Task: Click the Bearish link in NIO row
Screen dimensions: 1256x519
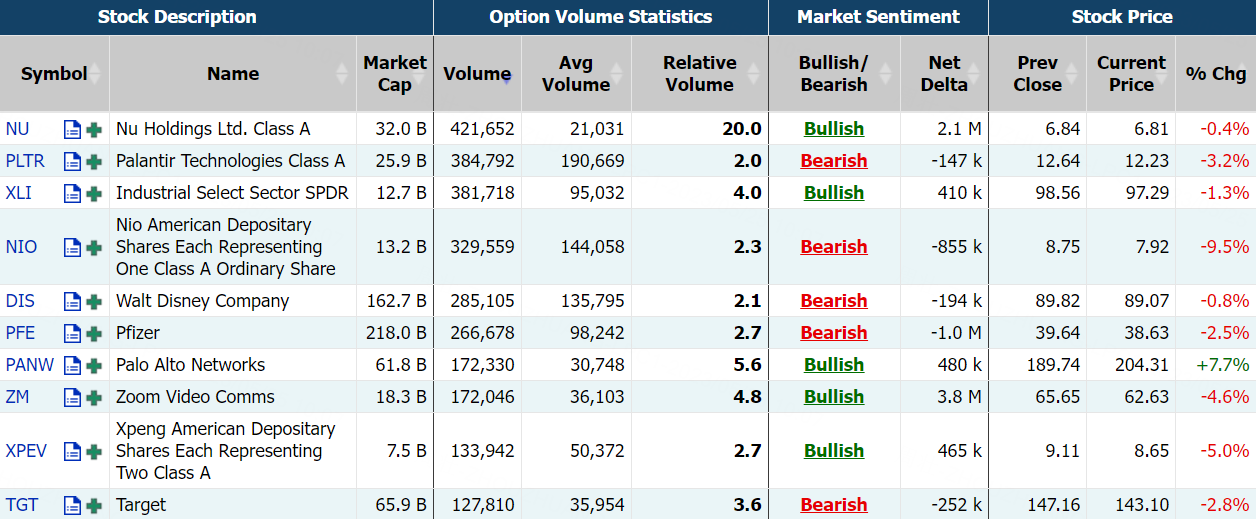Action: (833, 247)
